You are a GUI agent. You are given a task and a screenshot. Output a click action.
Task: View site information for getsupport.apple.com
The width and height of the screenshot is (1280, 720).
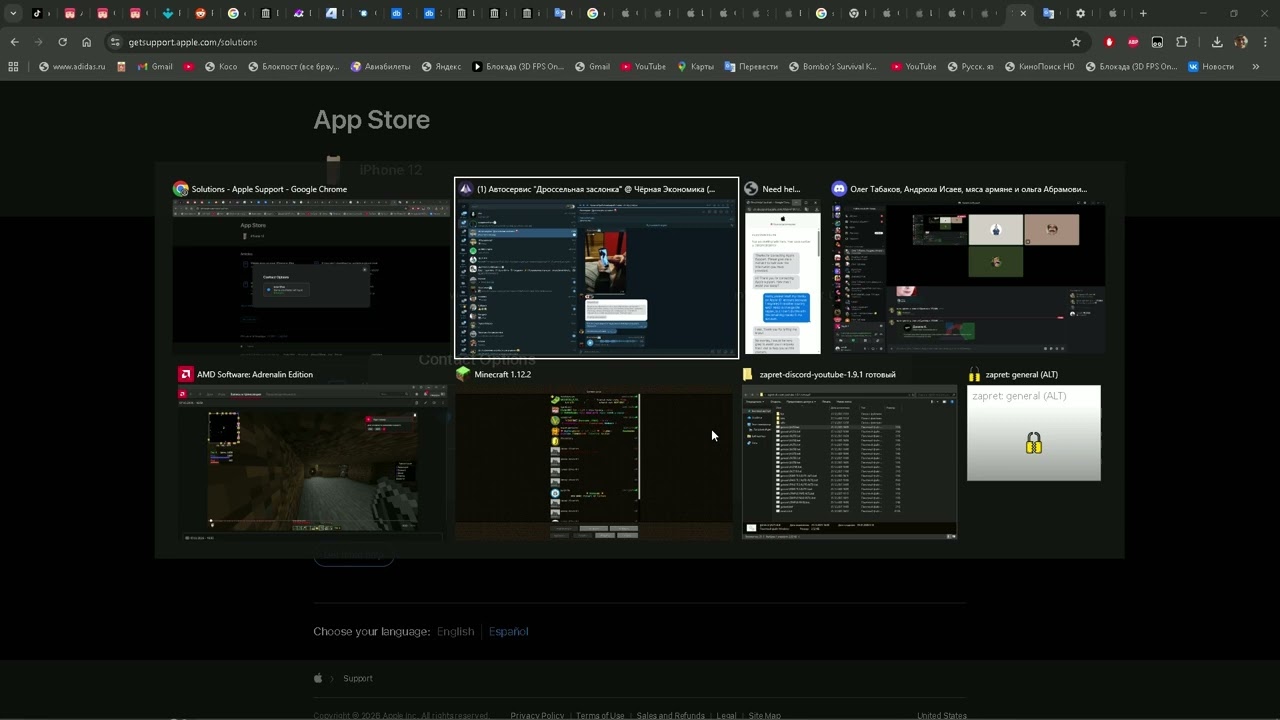115,42
